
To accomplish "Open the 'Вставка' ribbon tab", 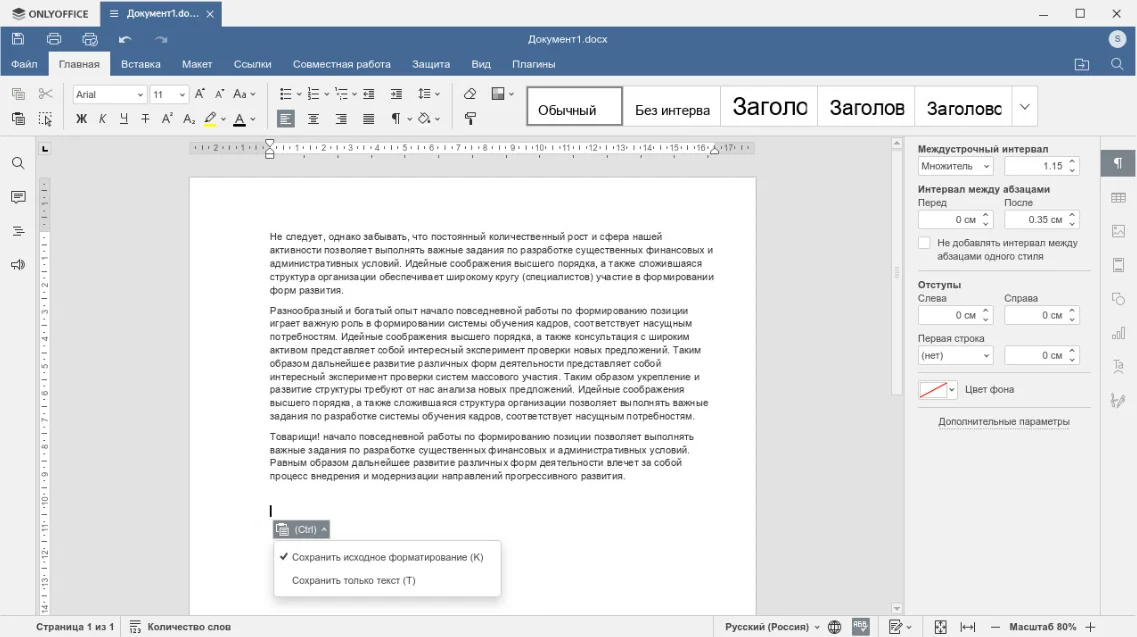I will 141,64.
